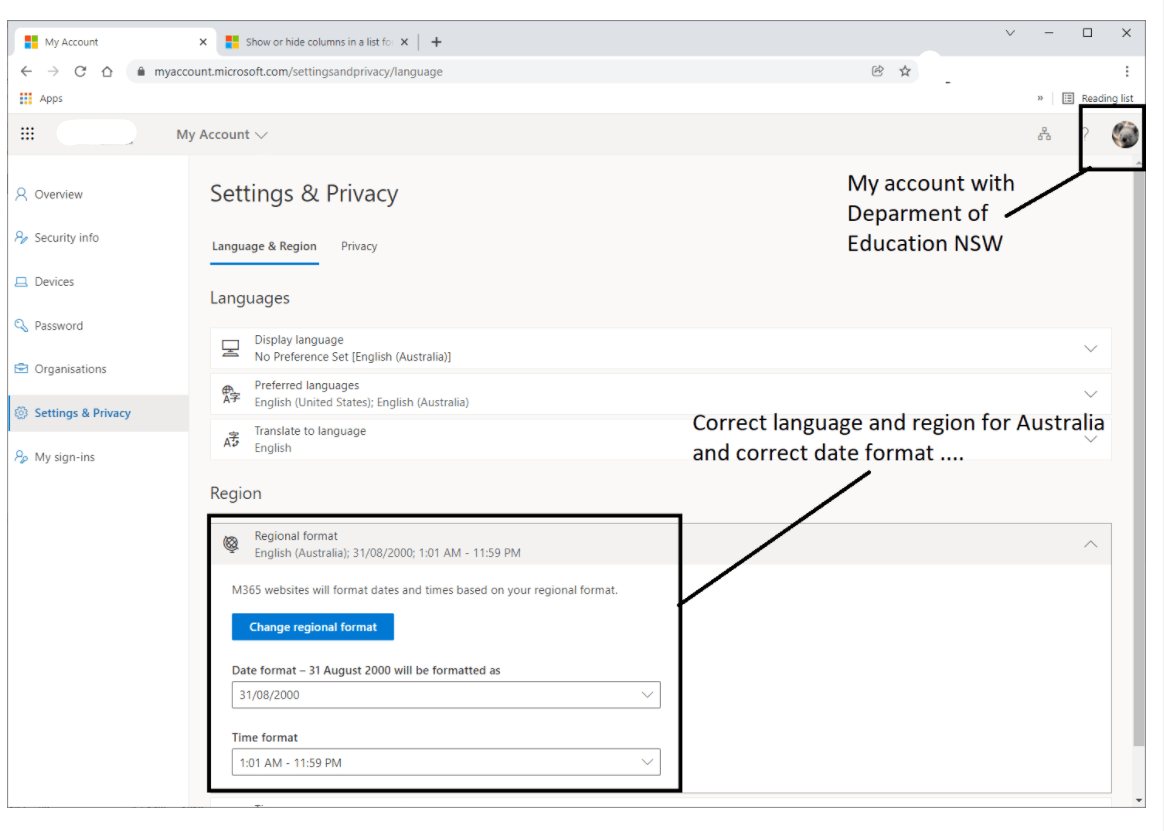Open Password page
The height and width of the screenshot is (831, 1164).
(x=59, y=325)
